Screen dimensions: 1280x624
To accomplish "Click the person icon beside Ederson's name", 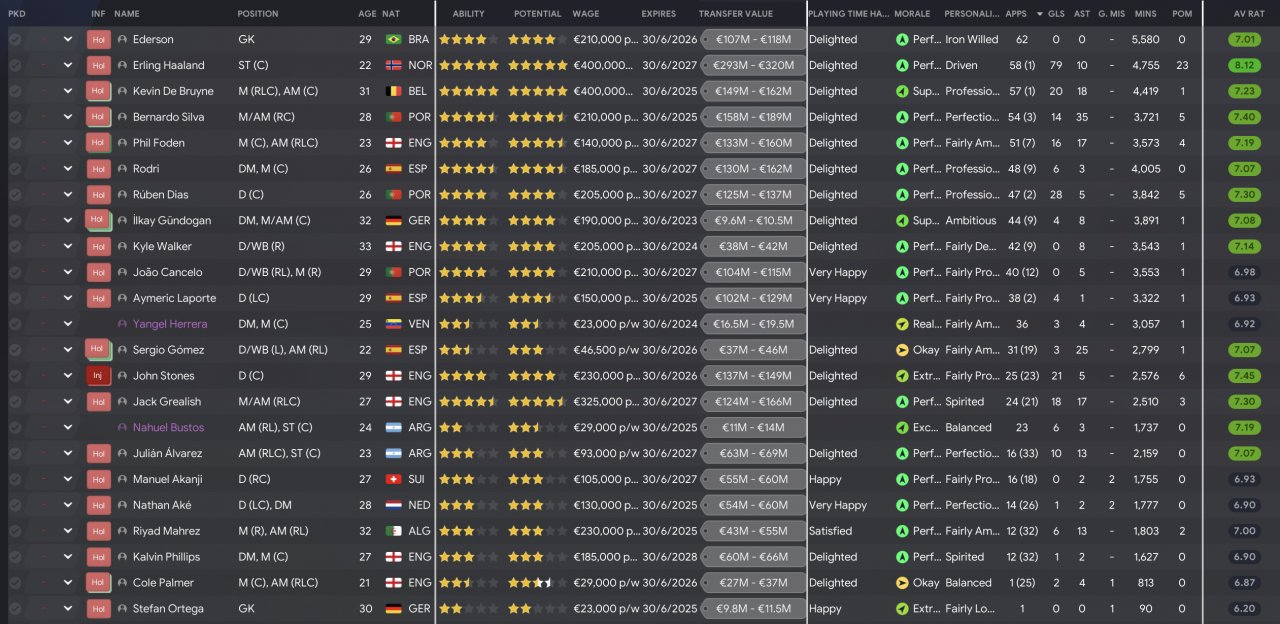I will [x=122, y=40].
